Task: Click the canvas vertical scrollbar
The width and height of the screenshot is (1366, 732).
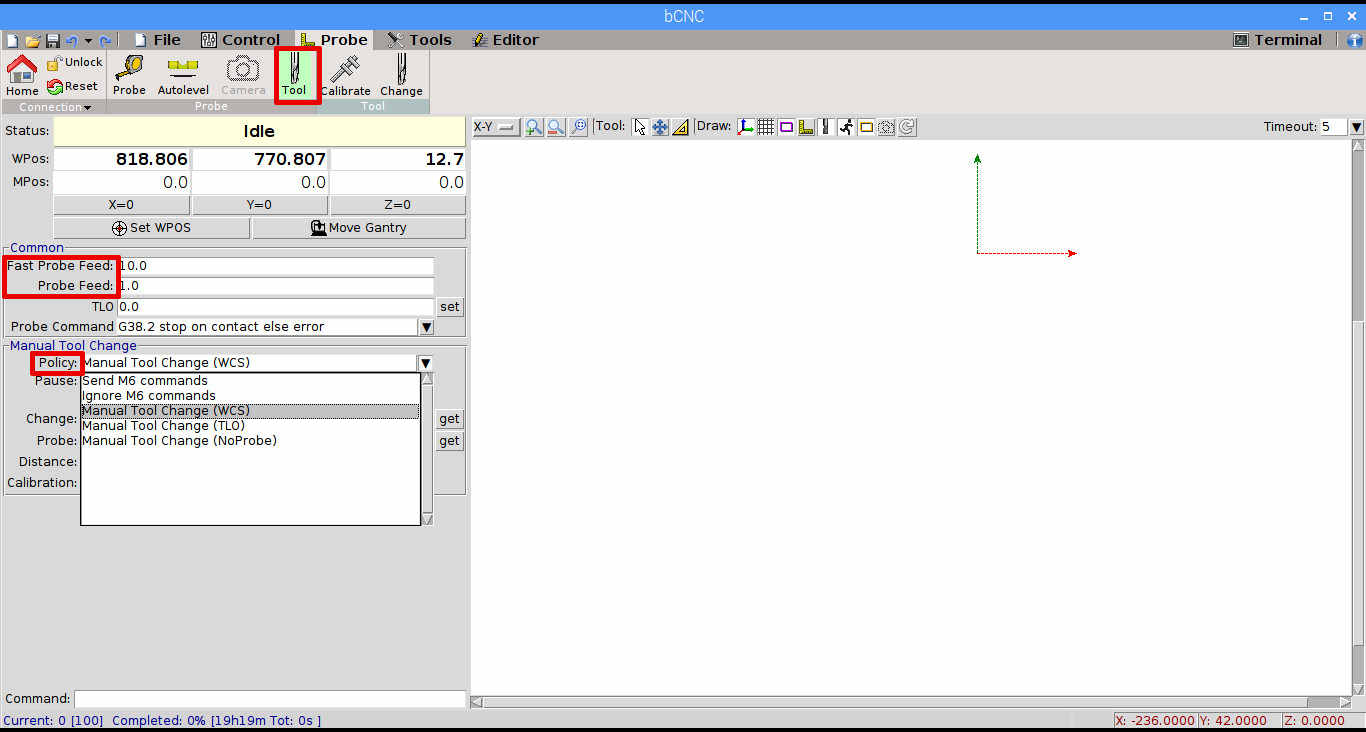Action: click(1357, 417)
